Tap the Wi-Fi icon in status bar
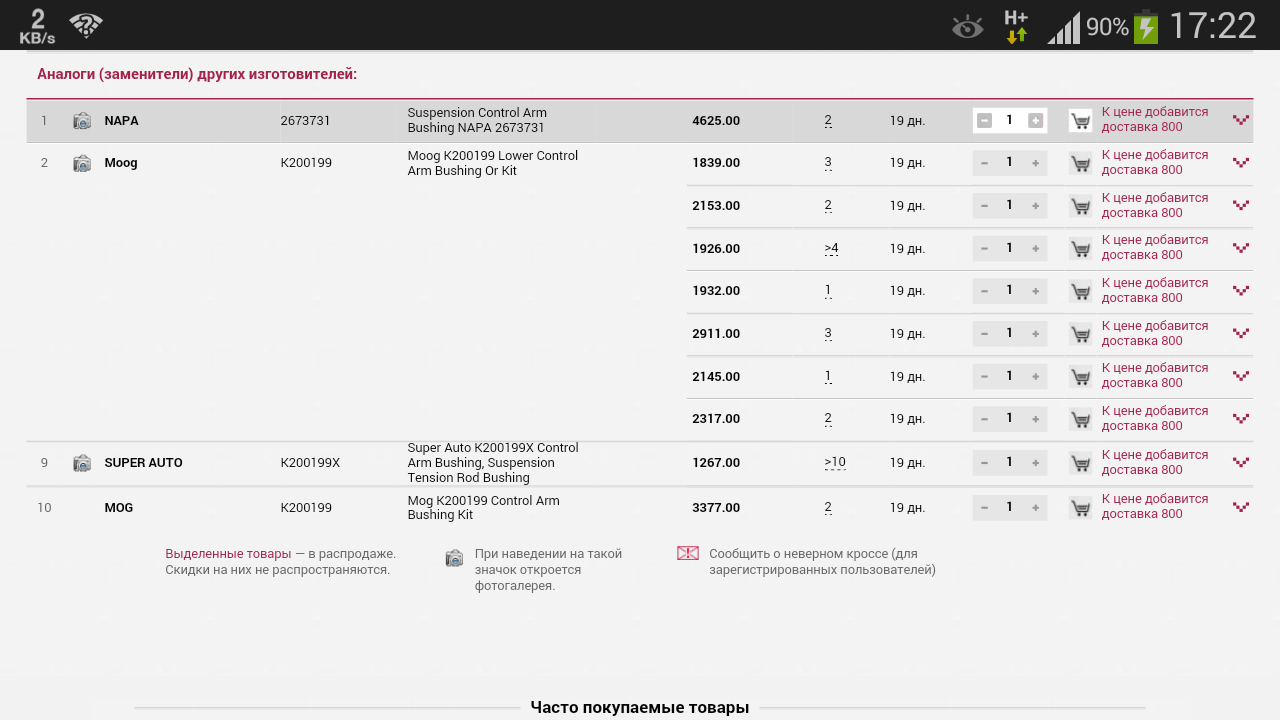The image size is (1280, 720). pyautogui.click(x=86, y=26)
